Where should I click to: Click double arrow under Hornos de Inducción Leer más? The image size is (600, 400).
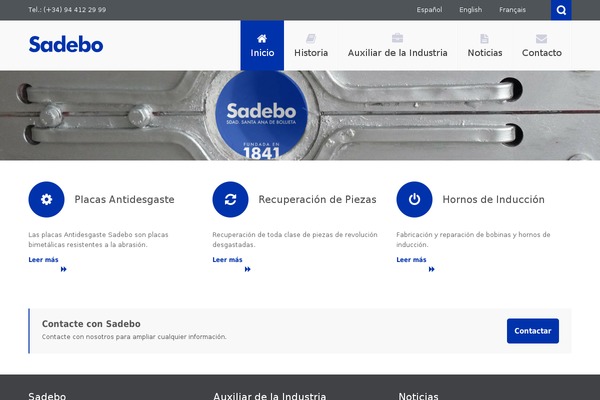[432, 269]
